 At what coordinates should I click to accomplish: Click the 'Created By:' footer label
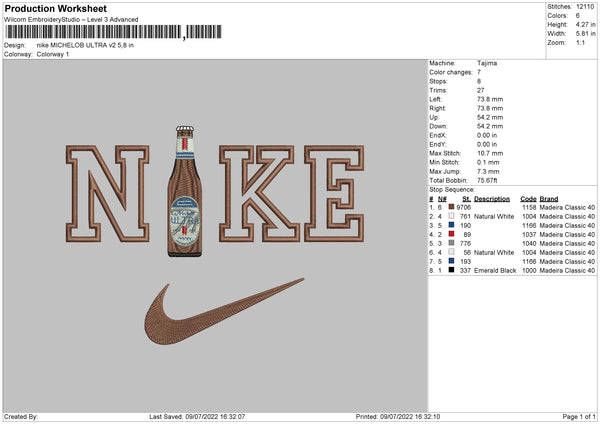click(21, 416)
